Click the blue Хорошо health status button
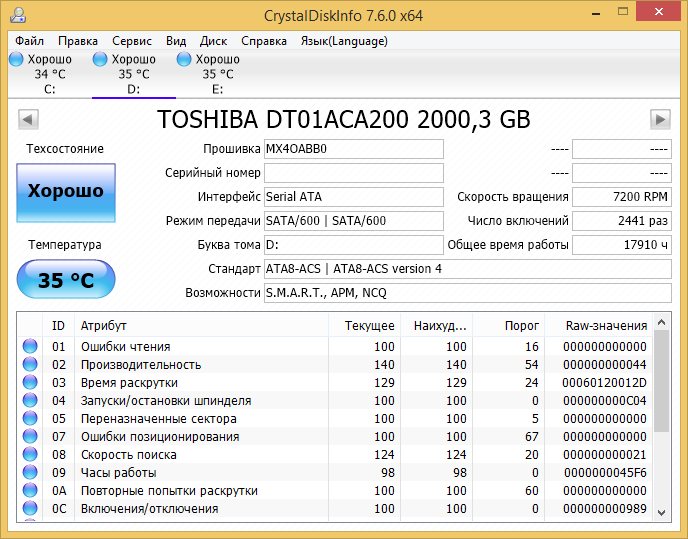The height and width of the screenshot is (539, 688). pos(66,193)
